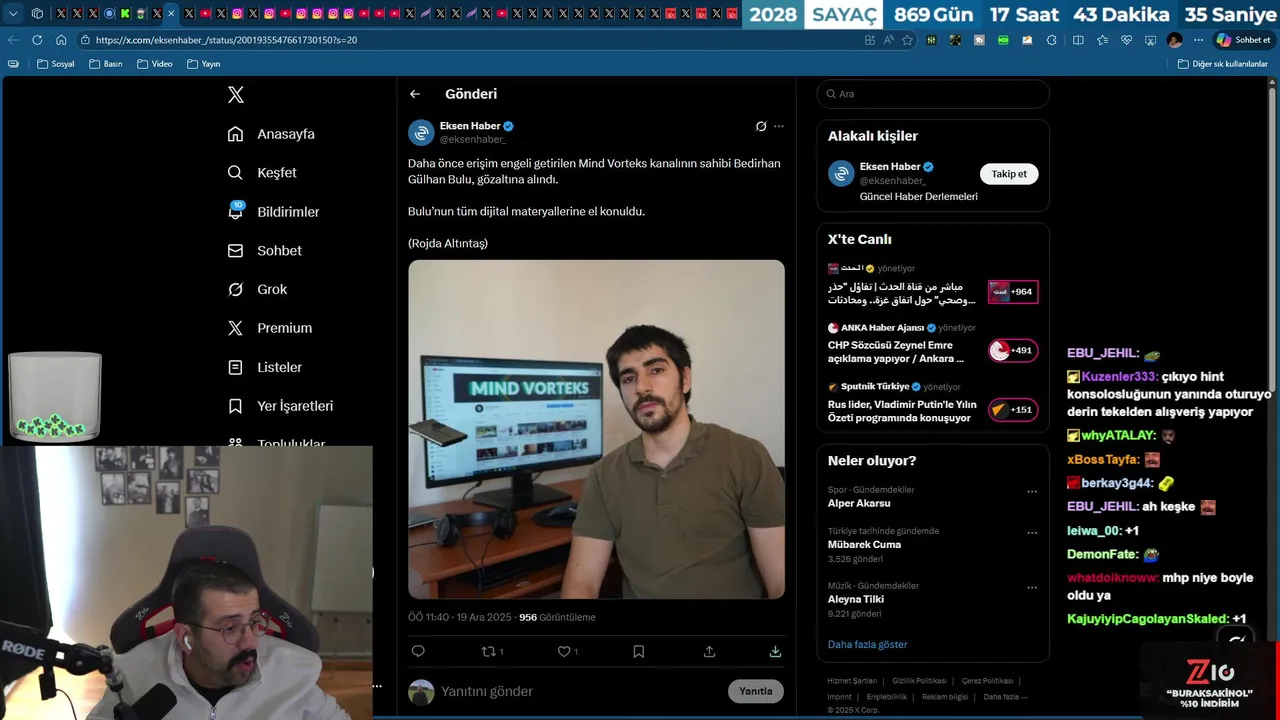Open options for Alper Akarsu trend

(x=1032, y=491)
